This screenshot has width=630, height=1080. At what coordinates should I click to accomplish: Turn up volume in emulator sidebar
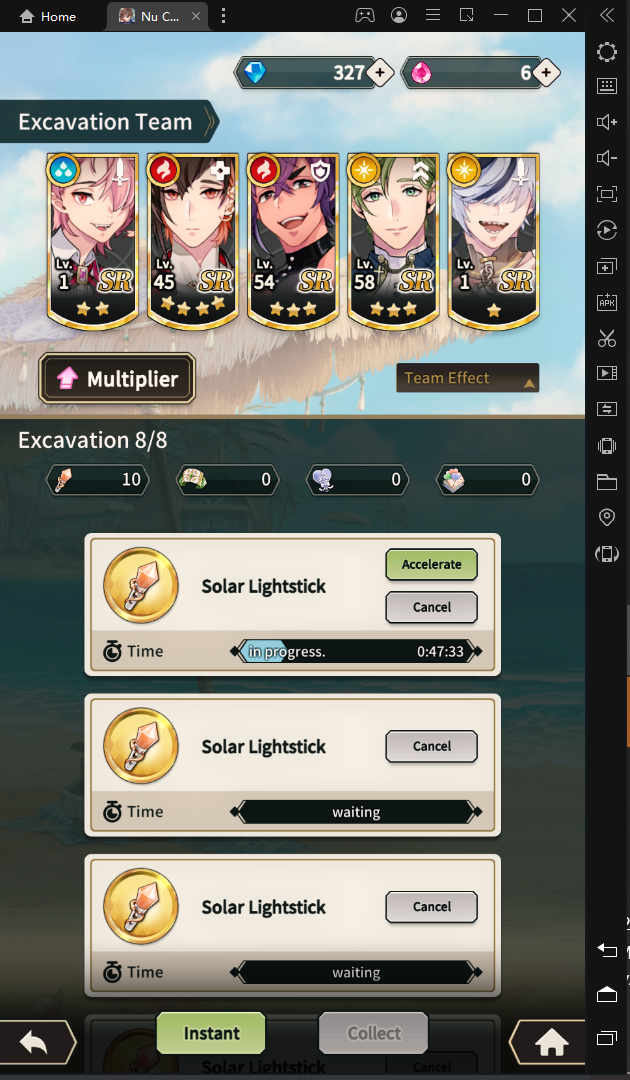(x=607, y=122)
